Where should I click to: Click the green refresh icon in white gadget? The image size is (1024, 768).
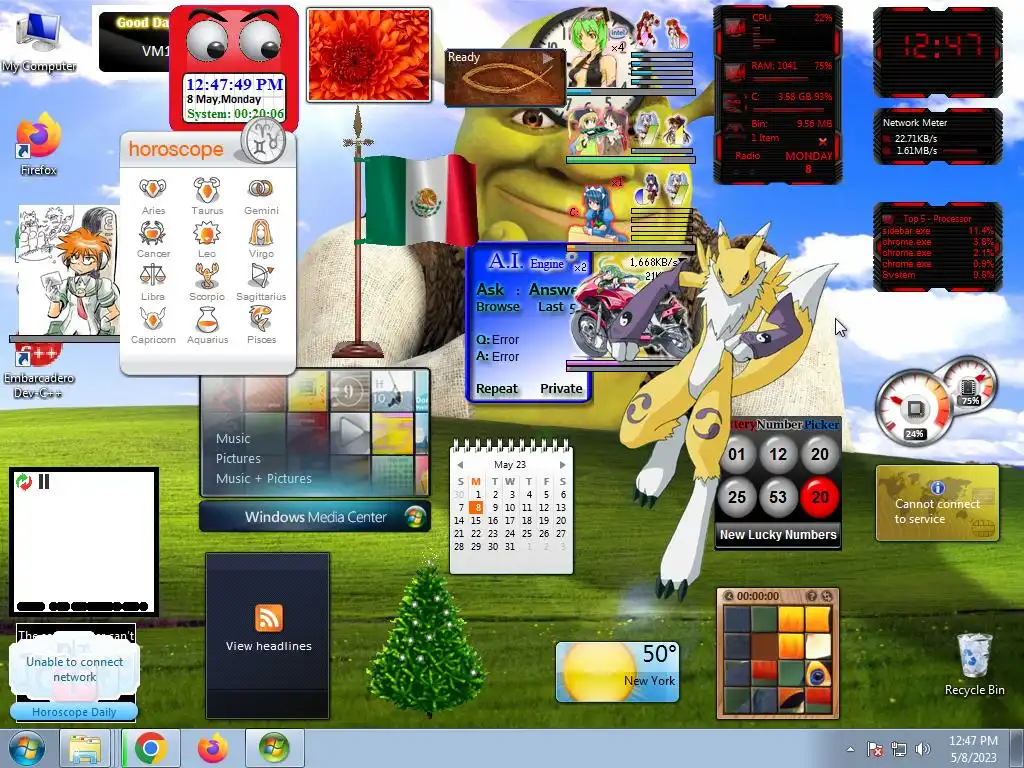click(x=24, y=482)
